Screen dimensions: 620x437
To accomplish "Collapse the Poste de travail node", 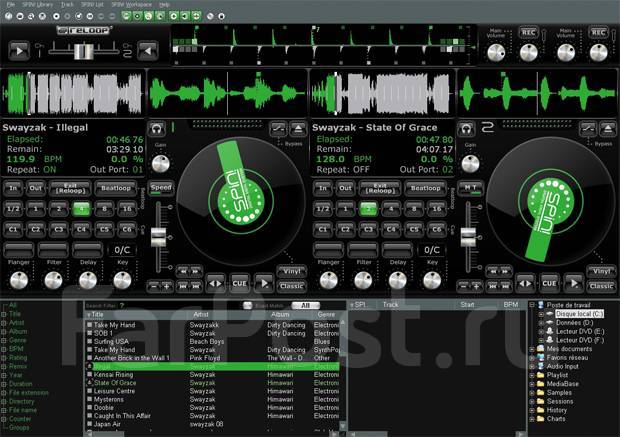I will click(x=532, y=305).
